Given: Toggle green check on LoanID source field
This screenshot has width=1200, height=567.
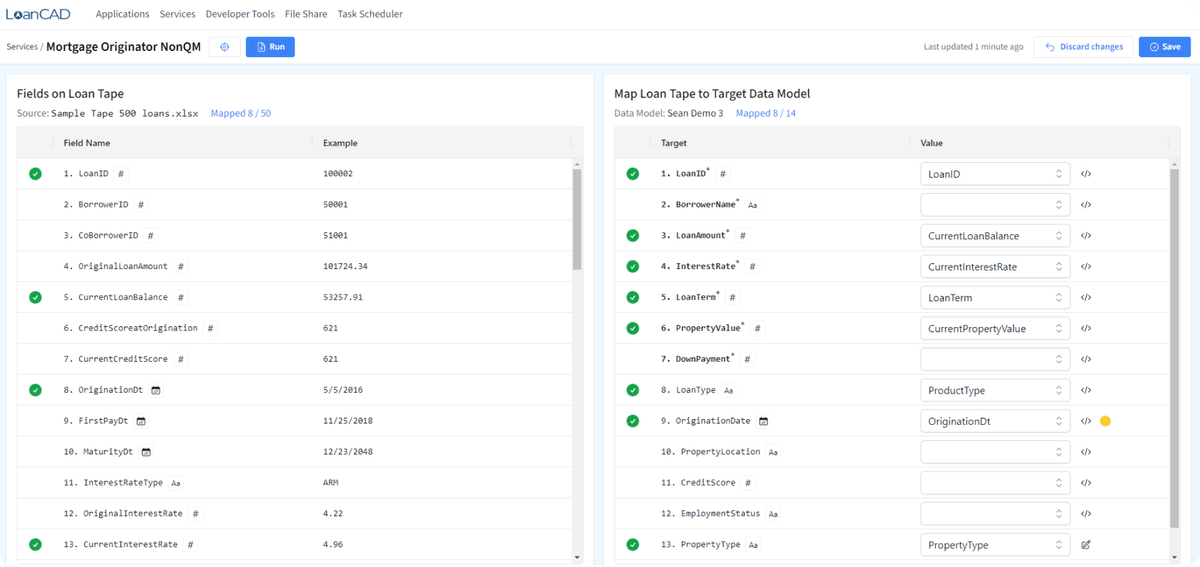Looking at the screenshot, I should [36, 174].
